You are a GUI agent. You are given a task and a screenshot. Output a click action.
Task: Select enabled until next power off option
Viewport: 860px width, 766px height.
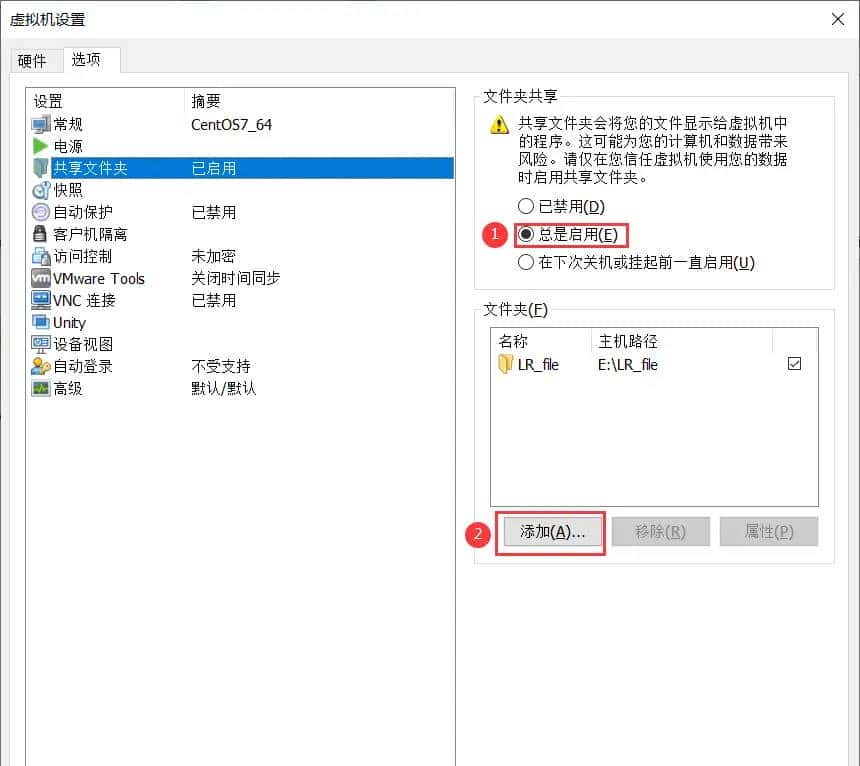[525, 263]
